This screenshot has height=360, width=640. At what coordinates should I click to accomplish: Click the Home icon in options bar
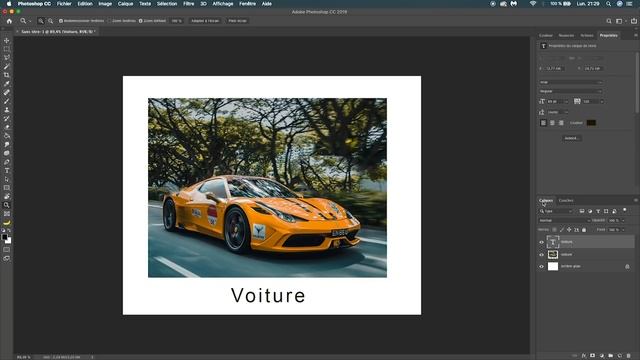point(9,21)
